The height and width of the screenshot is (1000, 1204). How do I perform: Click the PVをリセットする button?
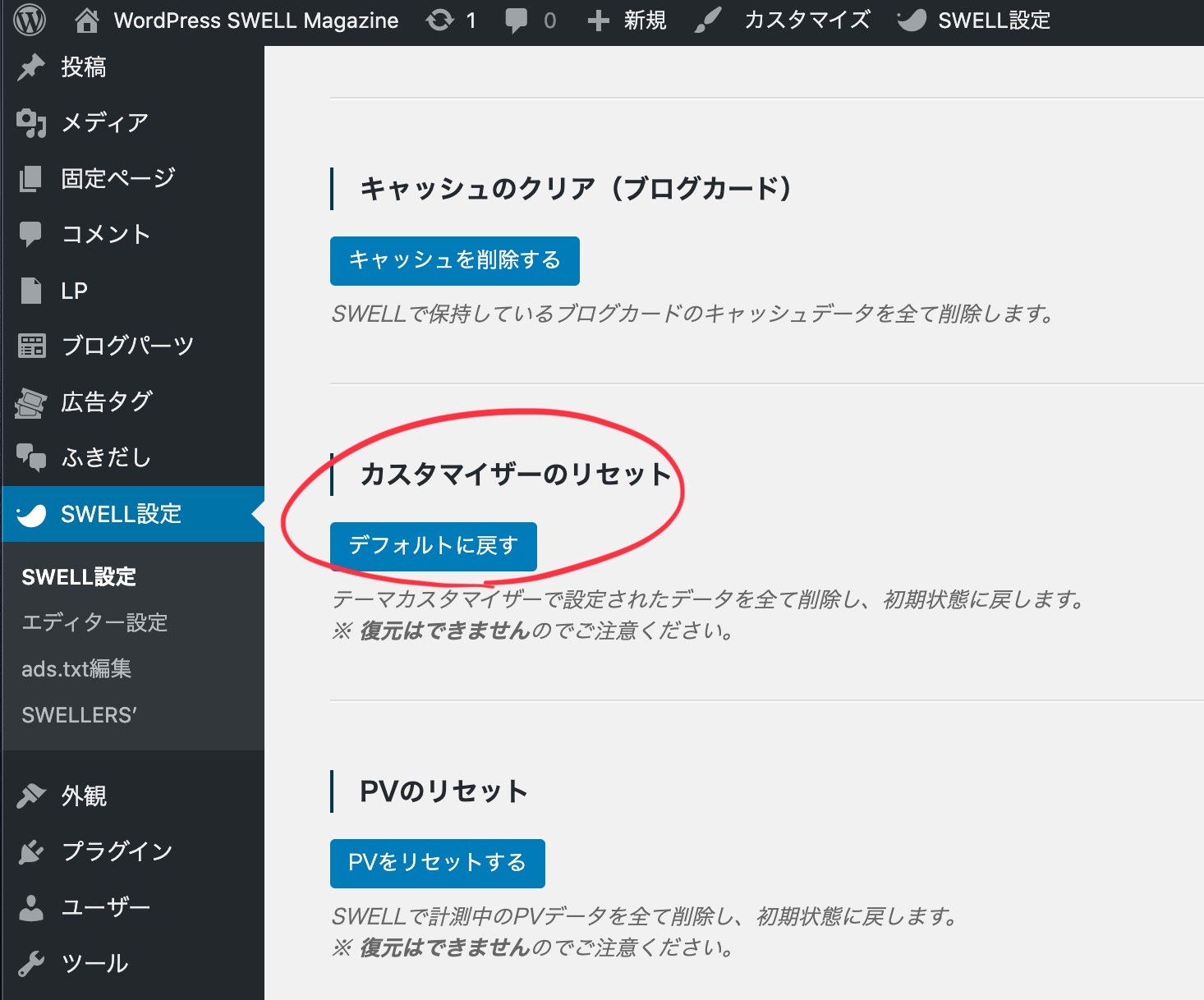pyautogui.click(x=437, y=863)
